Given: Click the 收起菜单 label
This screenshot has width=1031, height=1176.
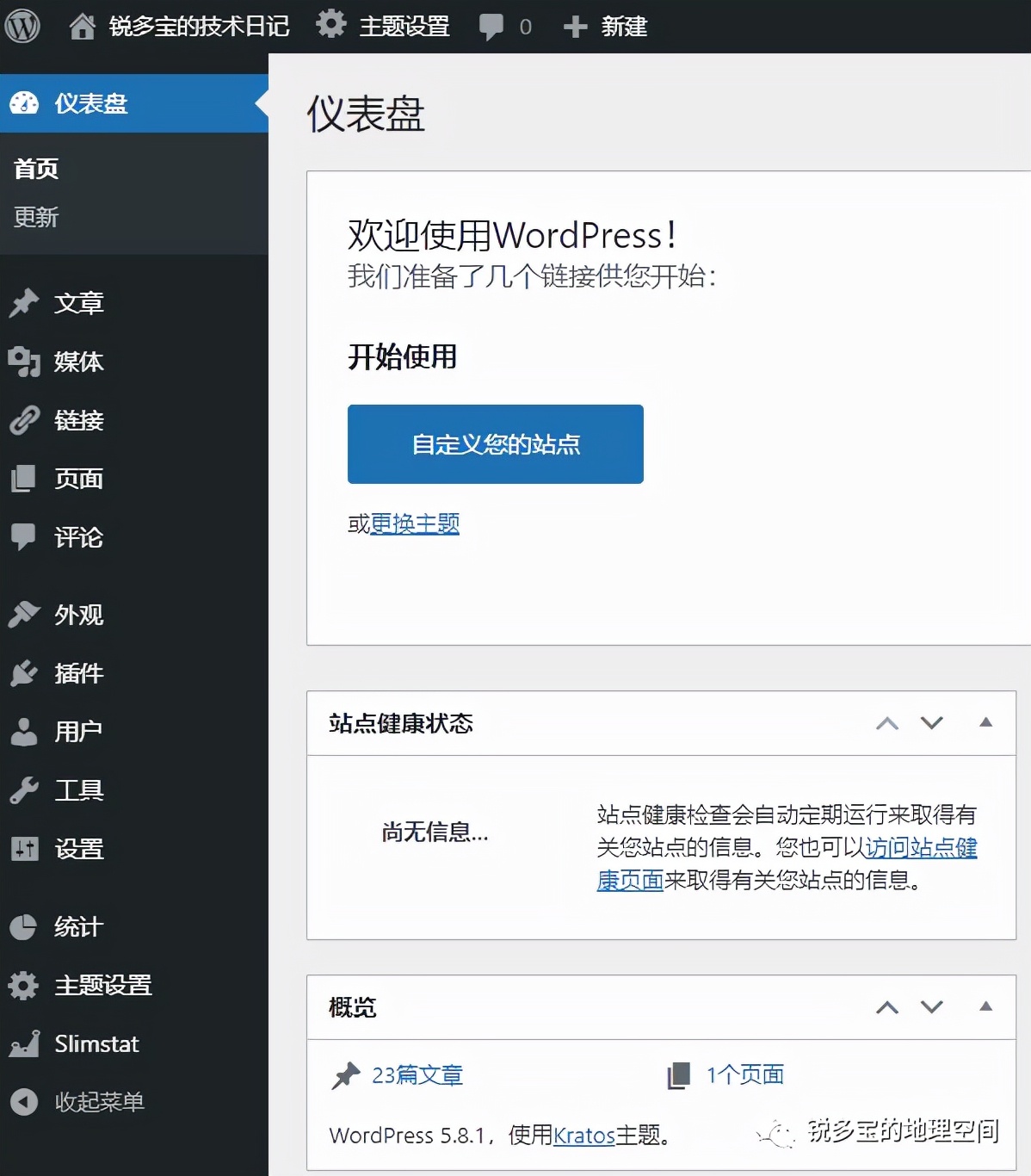Looking at the screenshot, I should coord(100,1102).
